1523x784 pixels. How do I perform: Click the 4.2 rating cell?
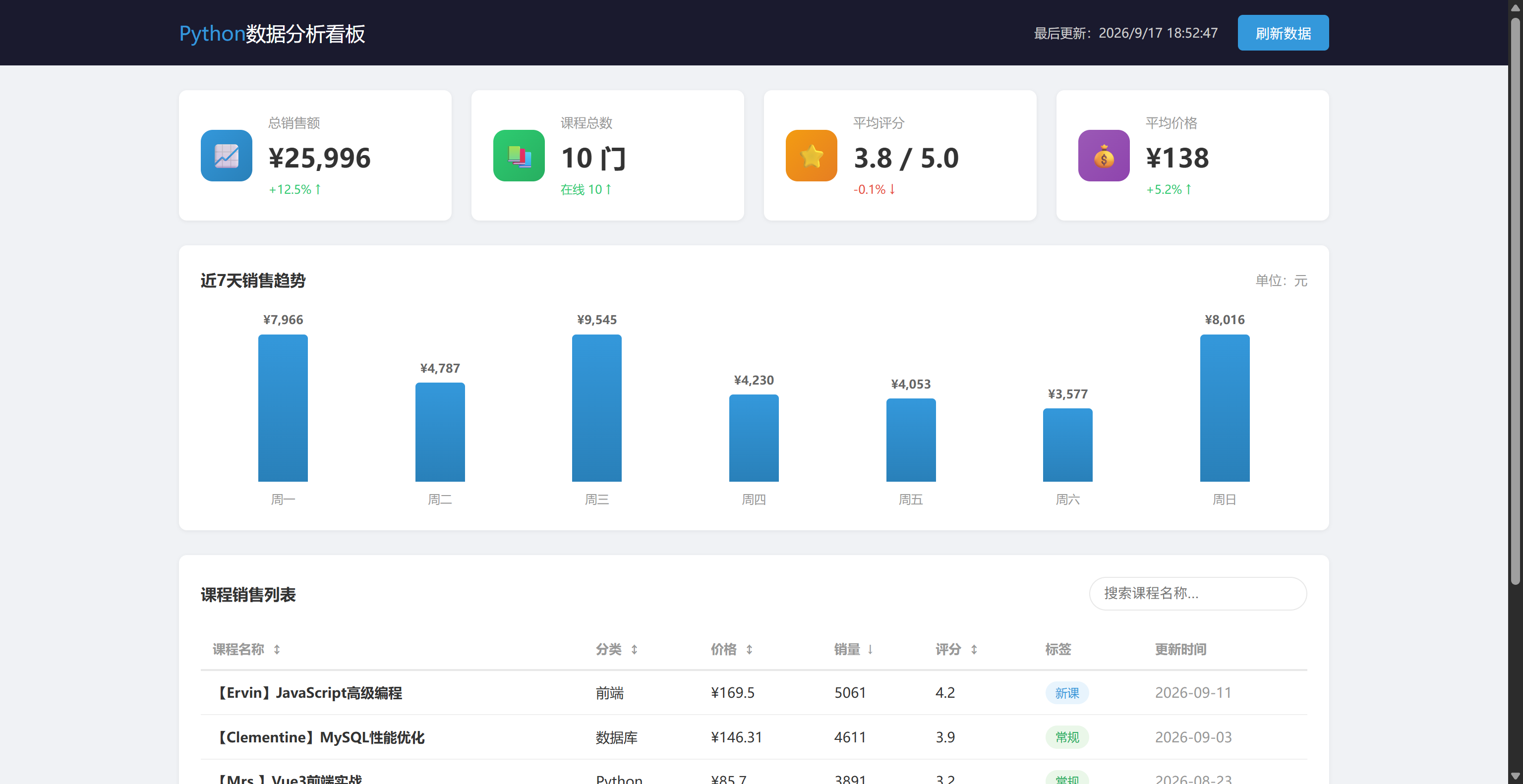pos(945,692)
